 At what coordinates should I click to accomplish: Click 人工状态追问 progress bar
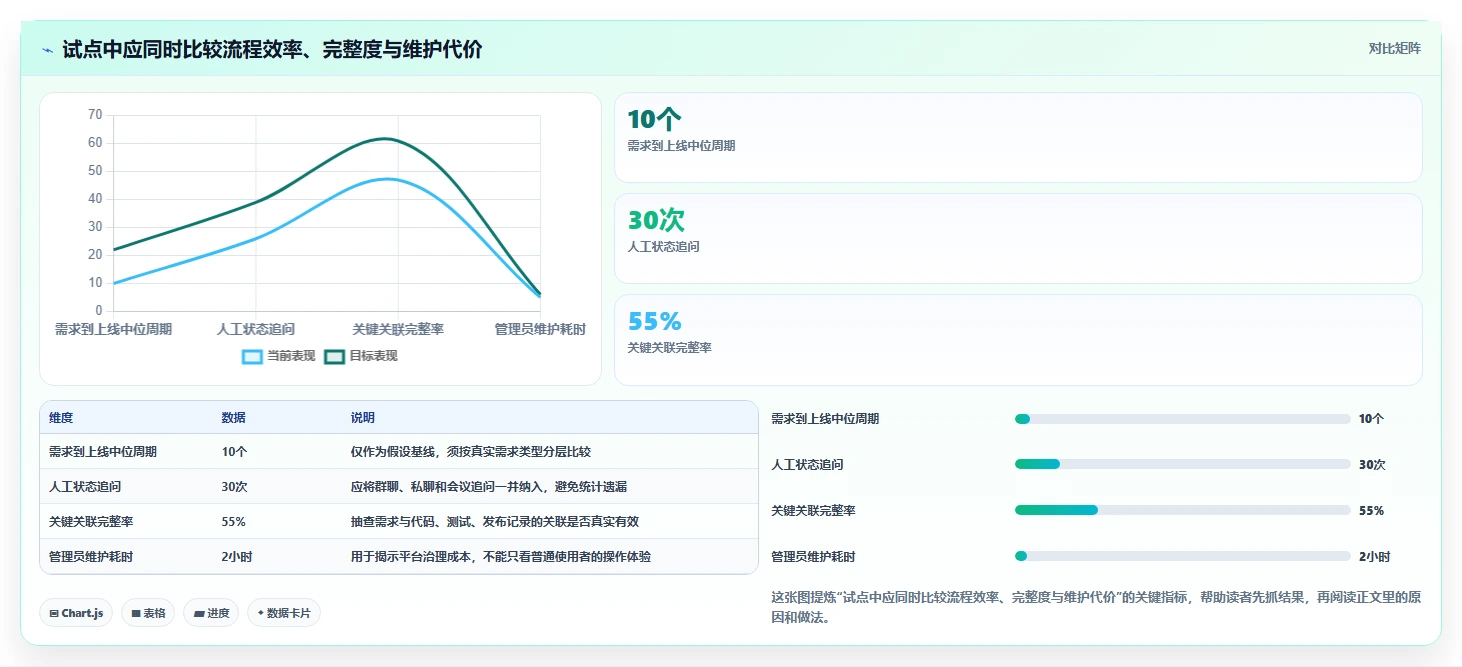pyautogui.click(x=1182, y=465)
